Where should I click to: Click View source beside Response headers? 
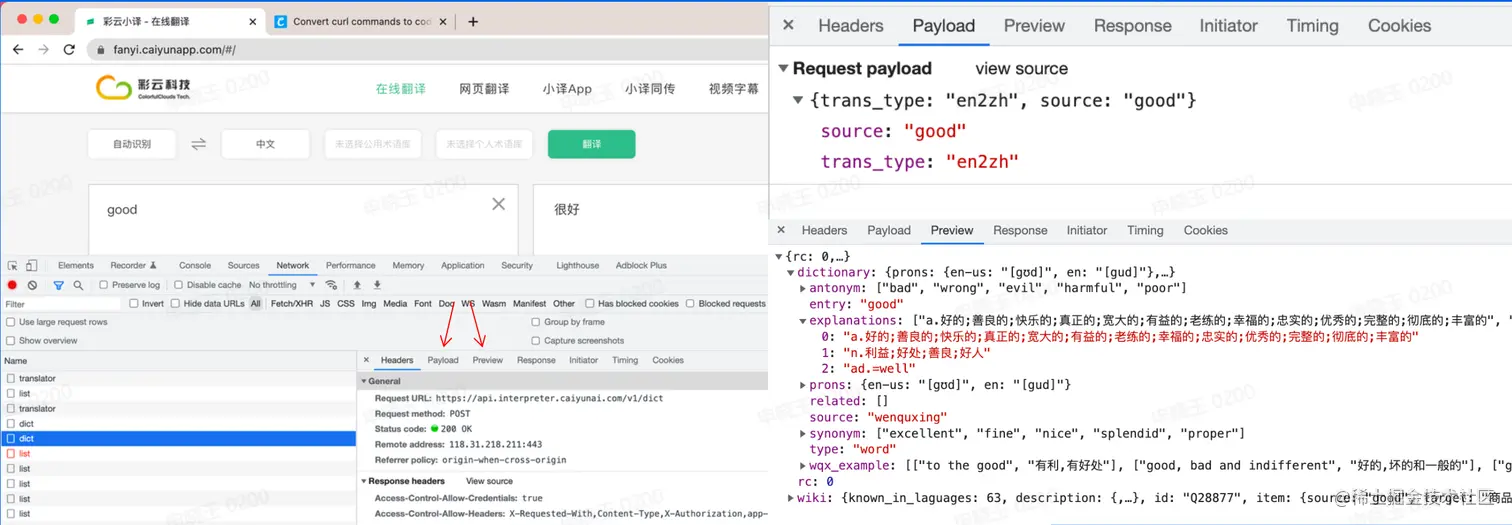[x=489, y=481]
